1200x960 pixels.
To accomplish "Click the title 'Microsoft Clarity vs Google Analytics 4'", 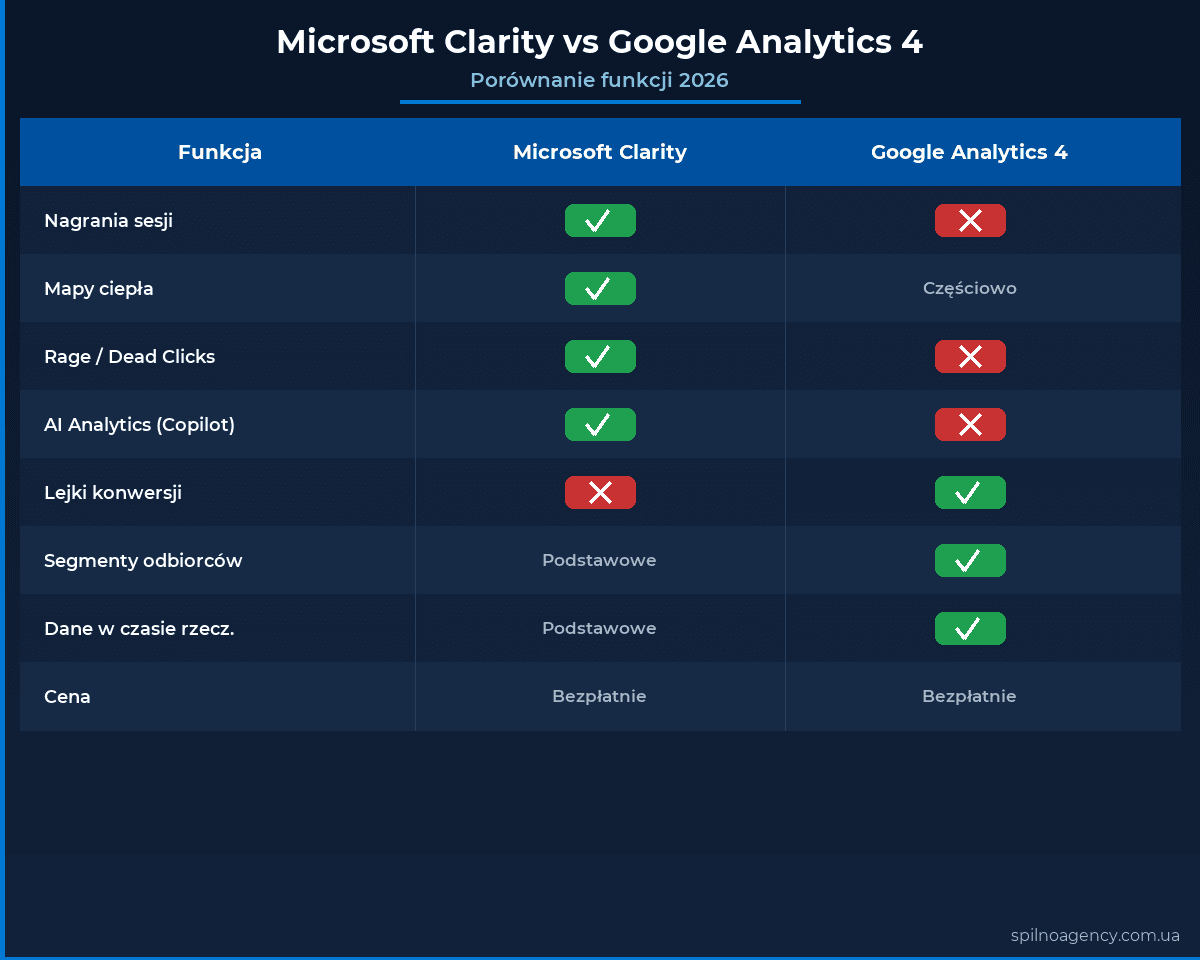I will coord(600,42).
